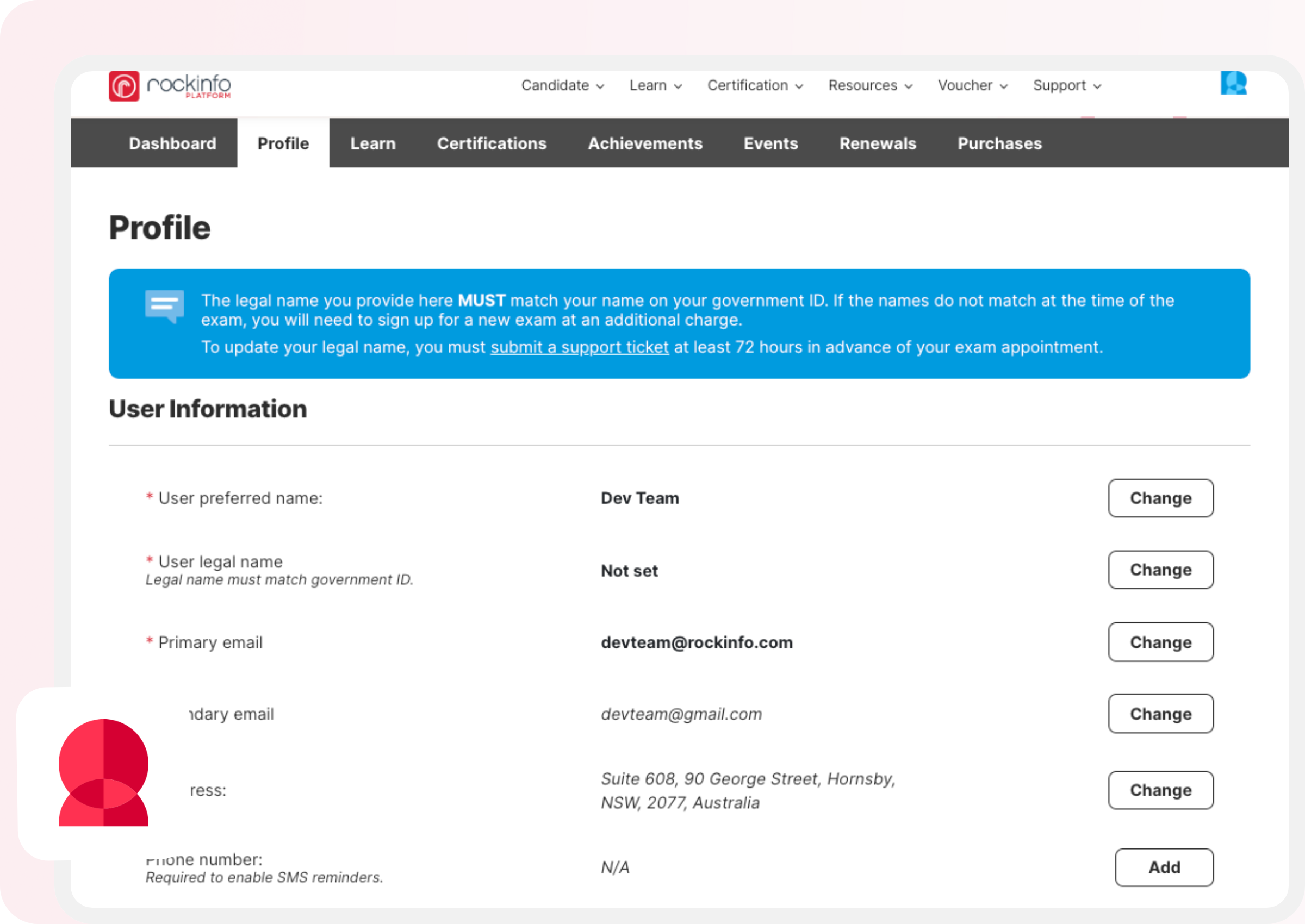Switch to the Purchases tab
Image resolution: width=1305 pixels, height=924 pixels.
point(999,143)
